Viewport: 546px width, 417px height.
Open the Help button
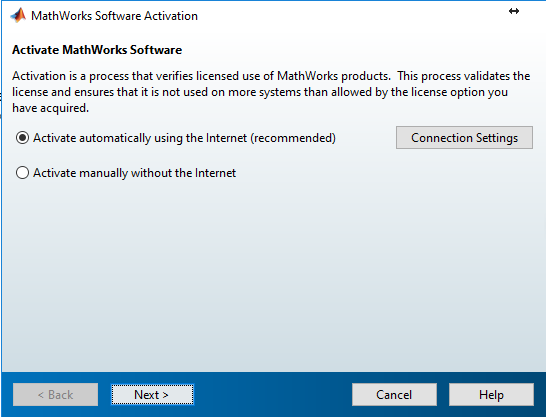[491, 395]
